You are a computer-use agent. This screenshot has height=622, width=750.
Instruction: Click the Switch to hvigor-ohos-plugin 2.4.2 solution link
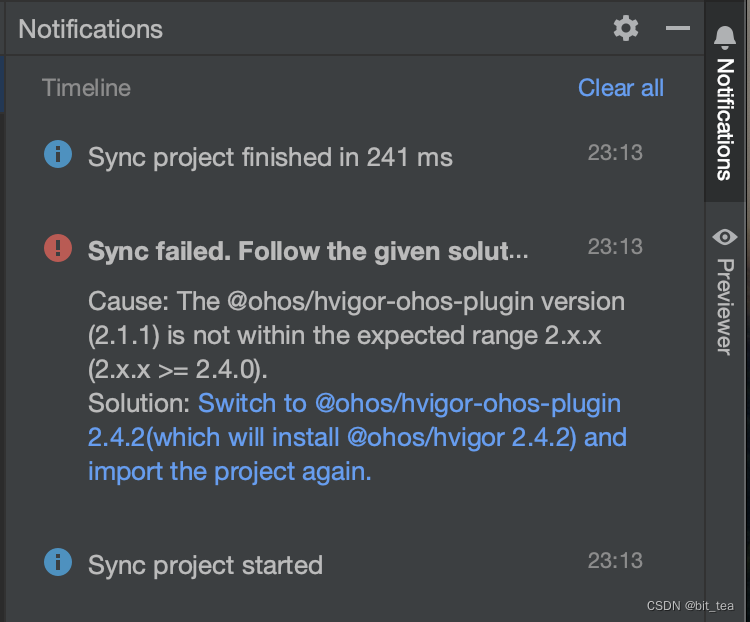[356, 437]
